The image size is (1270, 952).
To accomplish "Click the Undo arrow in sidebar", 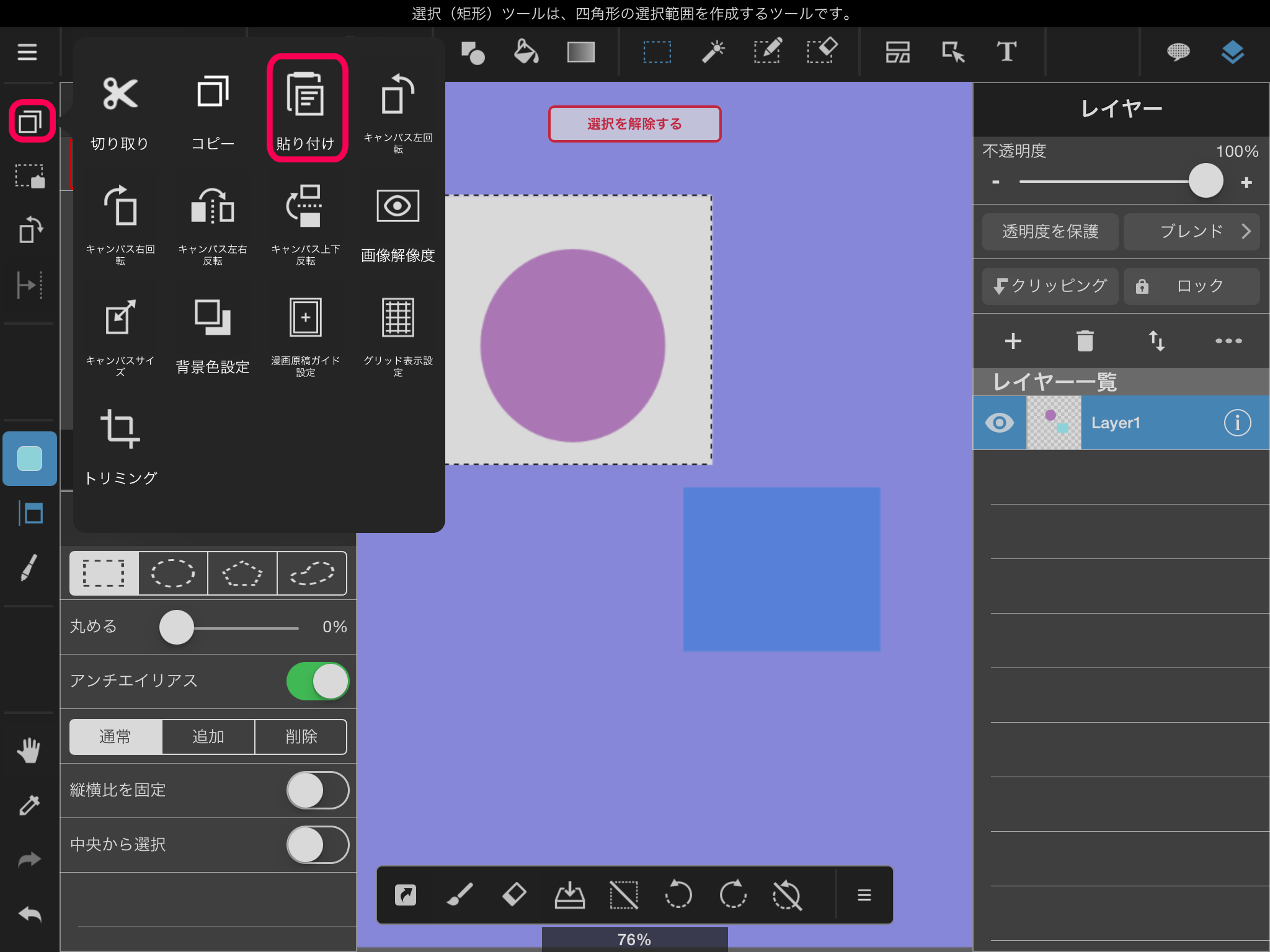I will tap(29, 914).
